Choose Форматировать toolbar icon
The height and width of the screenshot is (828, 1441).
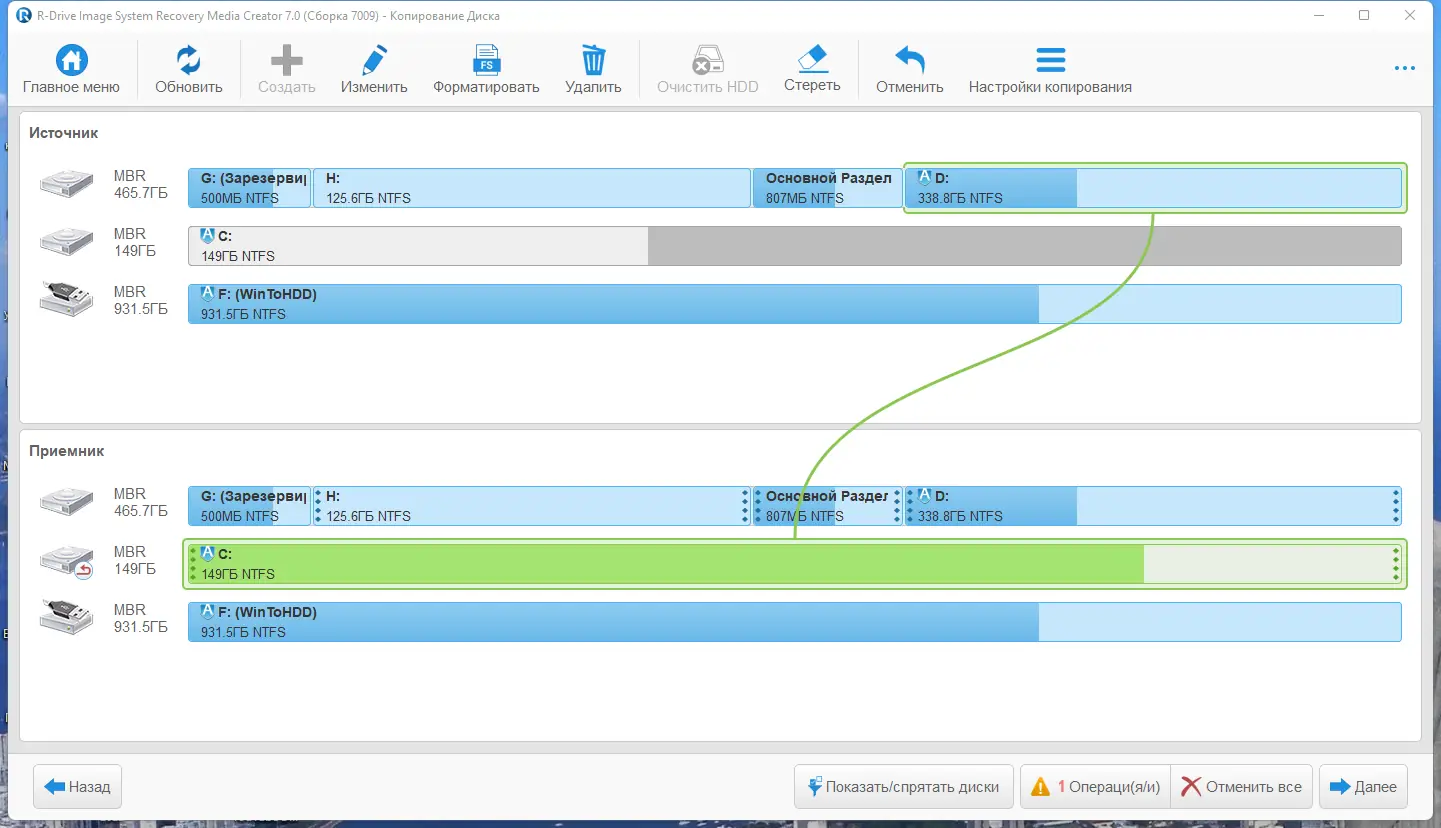pos(486,61)
